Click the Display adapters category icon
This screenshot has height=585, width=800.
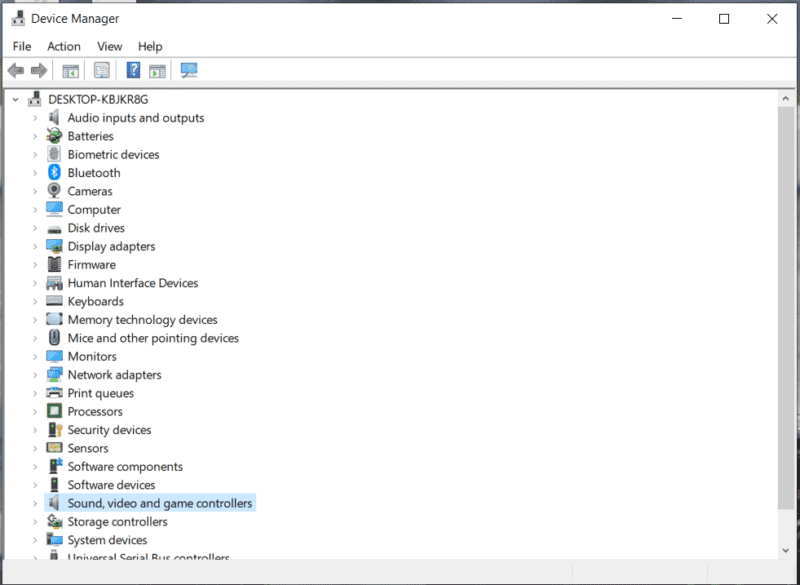pos(55,246)
